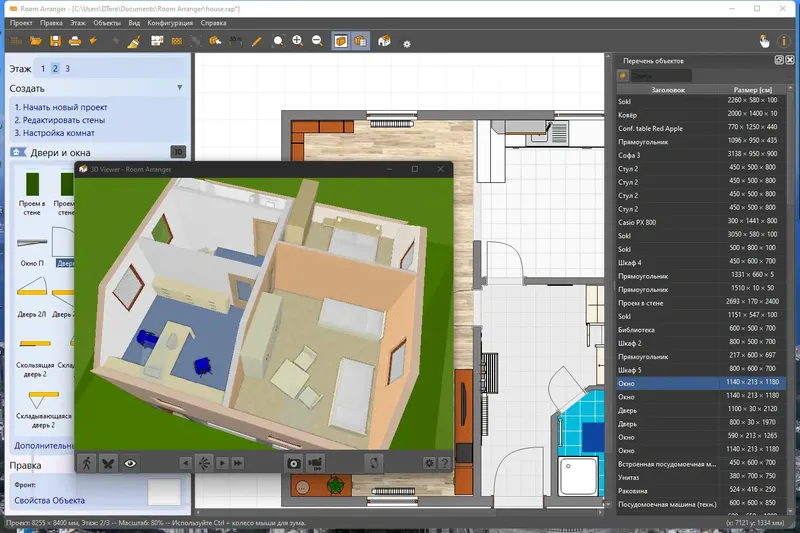The height and width of the screenshot is (533, 800).
Task: Open the Этаж menu
Action: (x=78, y=23)
